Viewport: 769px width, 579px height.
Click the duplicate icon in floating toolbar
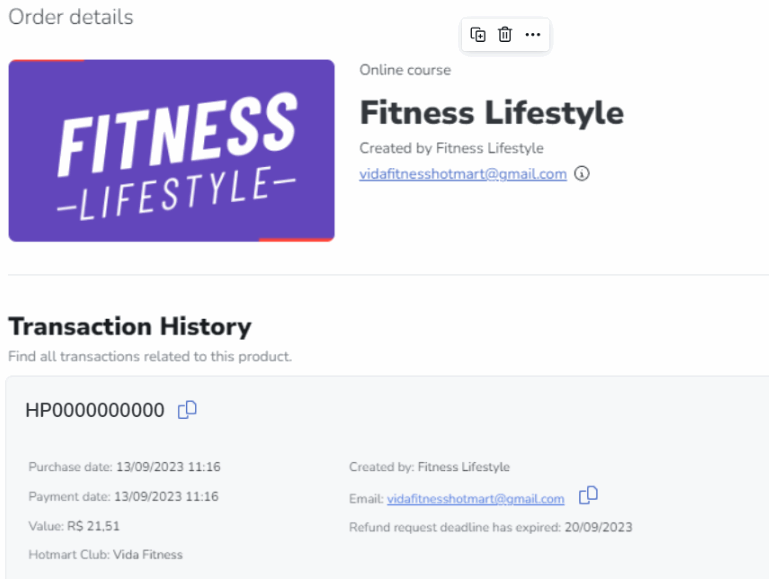478,35
